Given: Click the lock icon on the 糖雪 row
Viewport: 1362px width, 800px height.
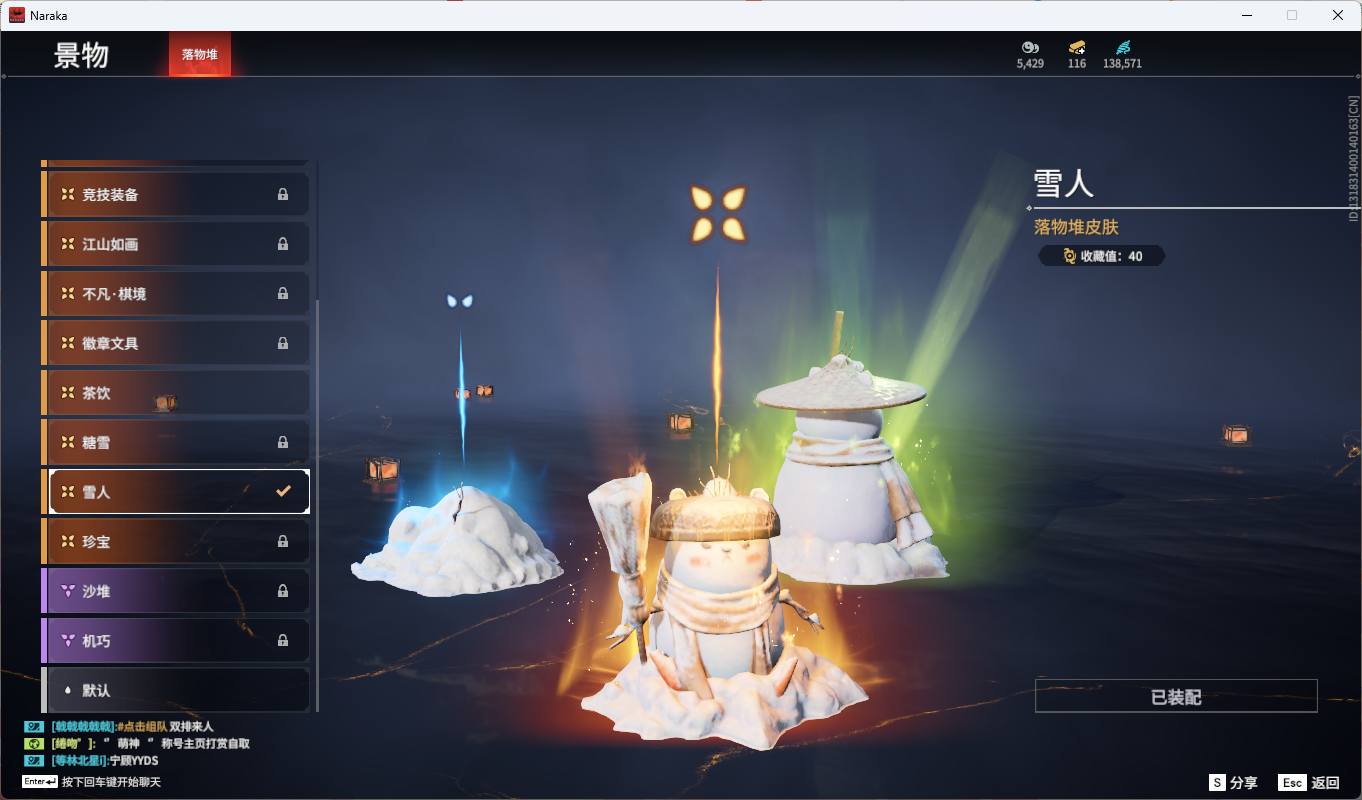Looking at the screenshot, I should click(x=283, y=442).
